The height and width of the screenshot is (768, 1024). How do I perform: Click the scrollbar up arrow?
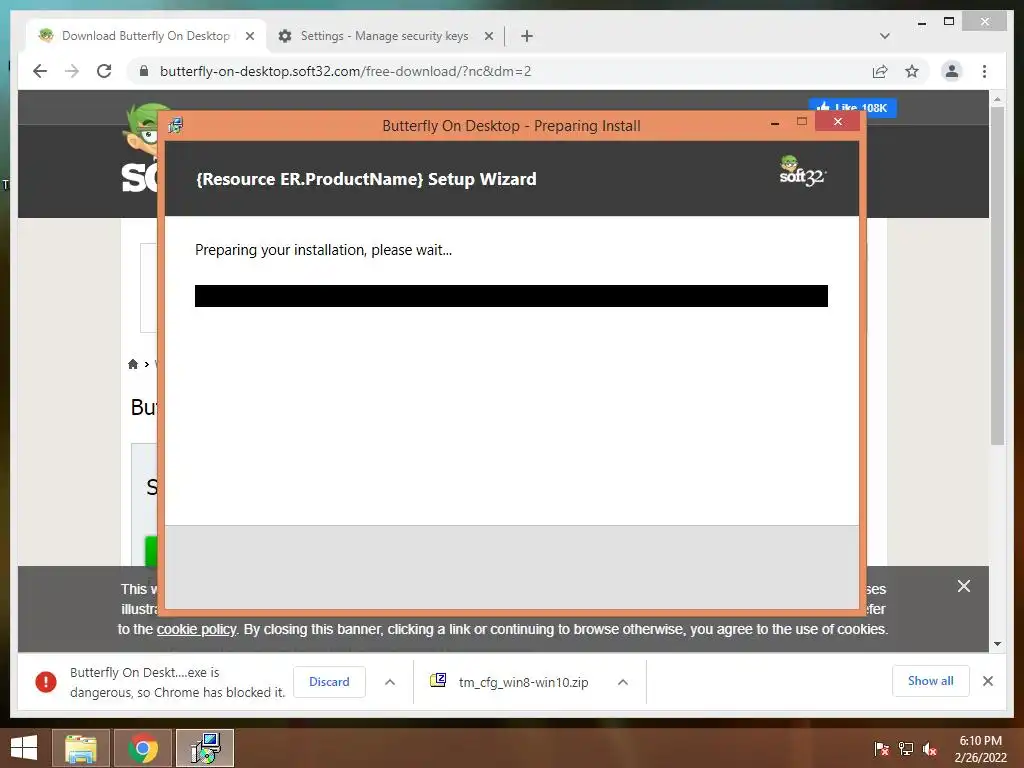pos(997,99)
